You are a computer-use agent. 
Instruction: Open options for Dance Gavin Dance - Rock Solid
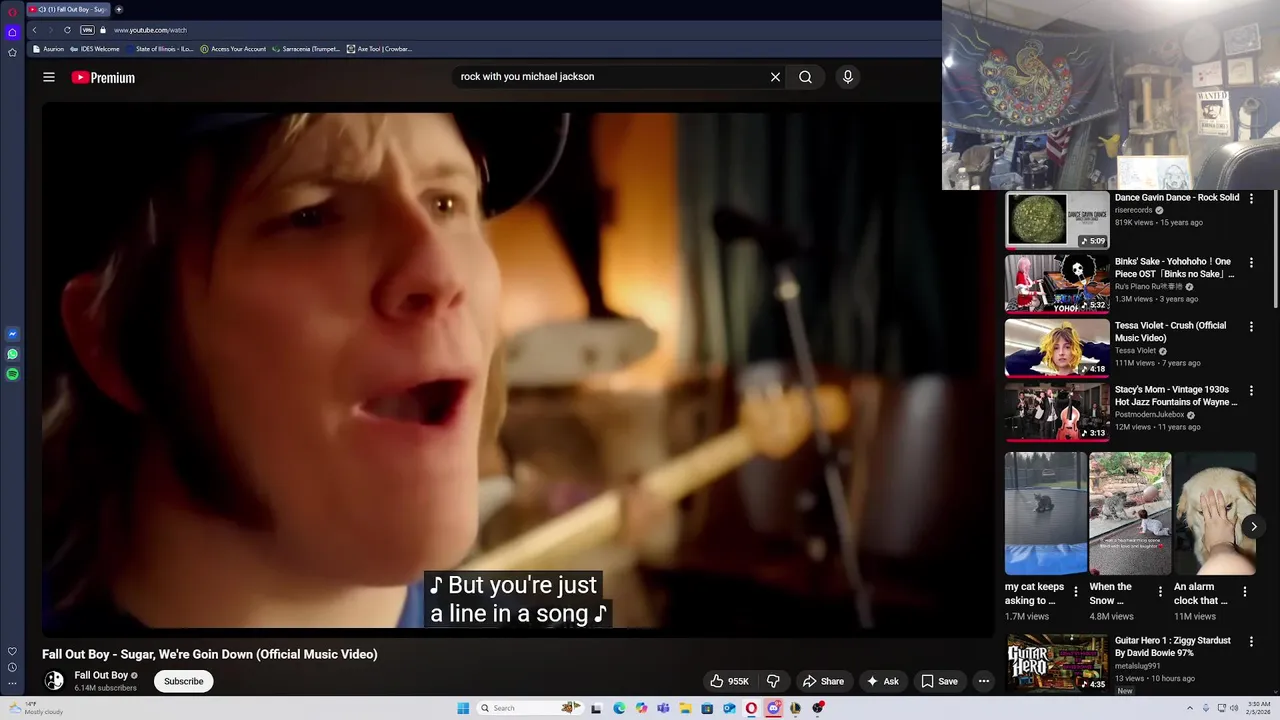1251,199
